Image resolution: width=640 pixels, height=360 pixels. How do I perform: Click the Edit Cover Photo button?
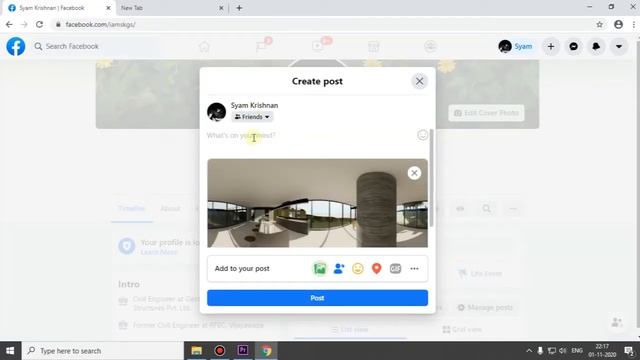pyautogui.click(x=486, y=113)
